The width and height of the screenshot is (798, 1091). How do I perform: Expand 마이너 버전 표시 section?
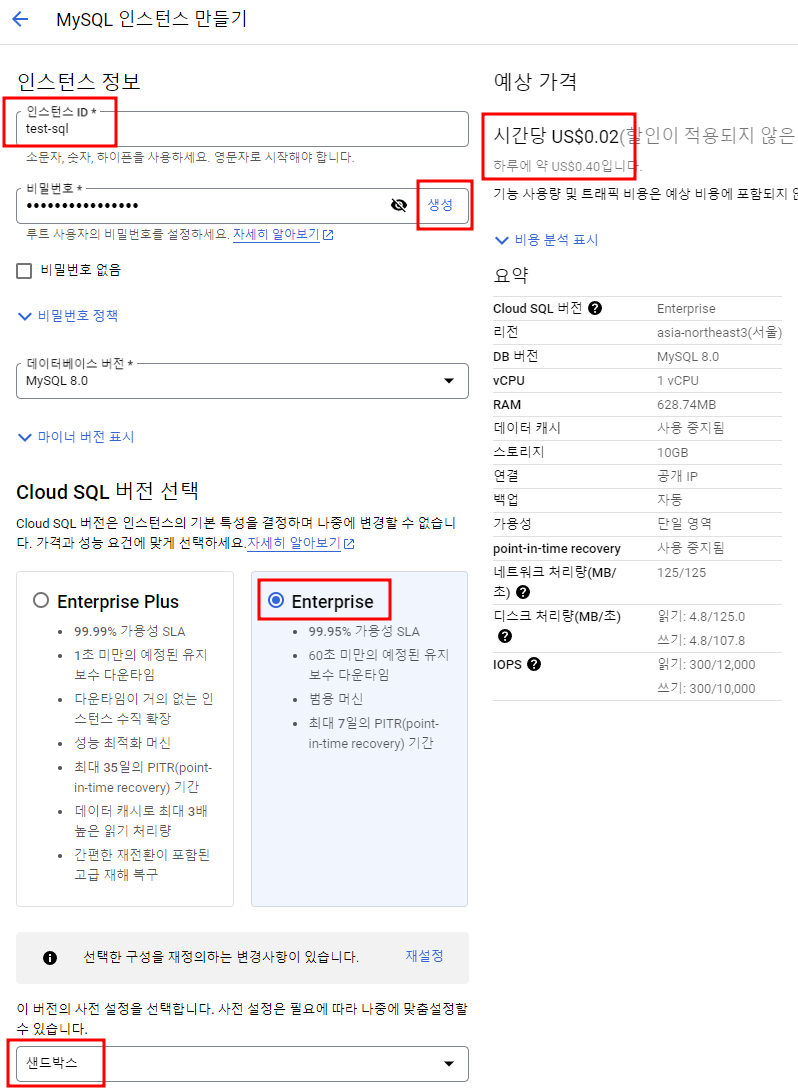point(76,437)
